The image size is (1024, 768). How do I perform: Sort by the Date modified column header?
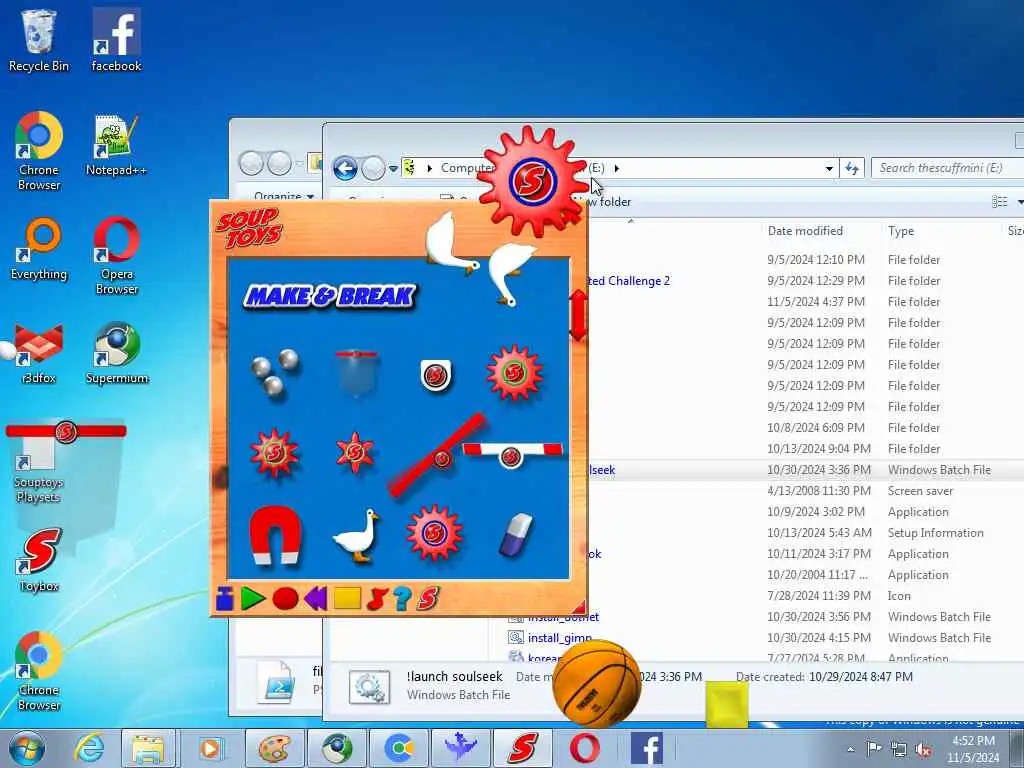coord(805,231)
